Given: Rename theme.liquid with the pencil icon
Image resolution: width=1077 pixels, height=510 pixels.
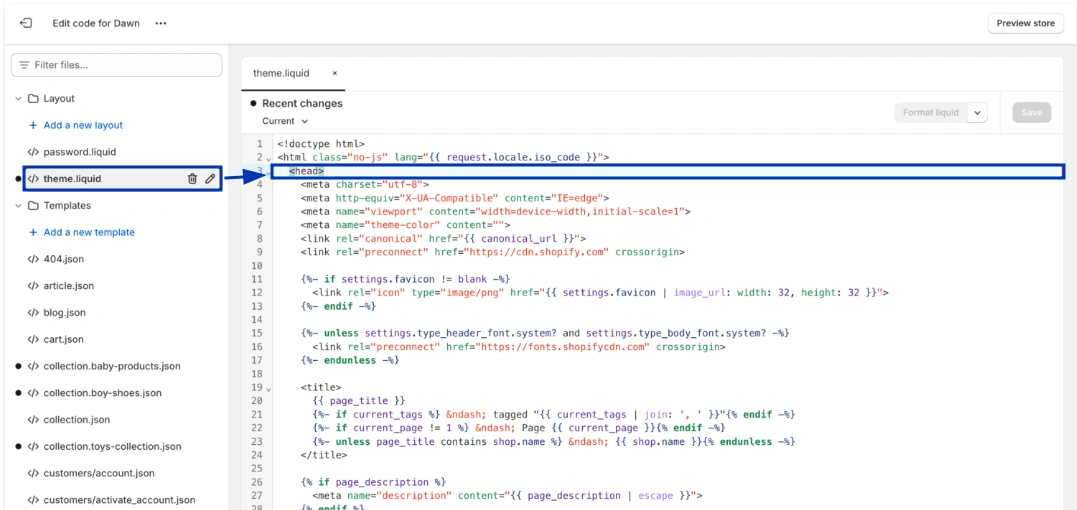Looking at the screenshot, I should (x=210, y=178).
